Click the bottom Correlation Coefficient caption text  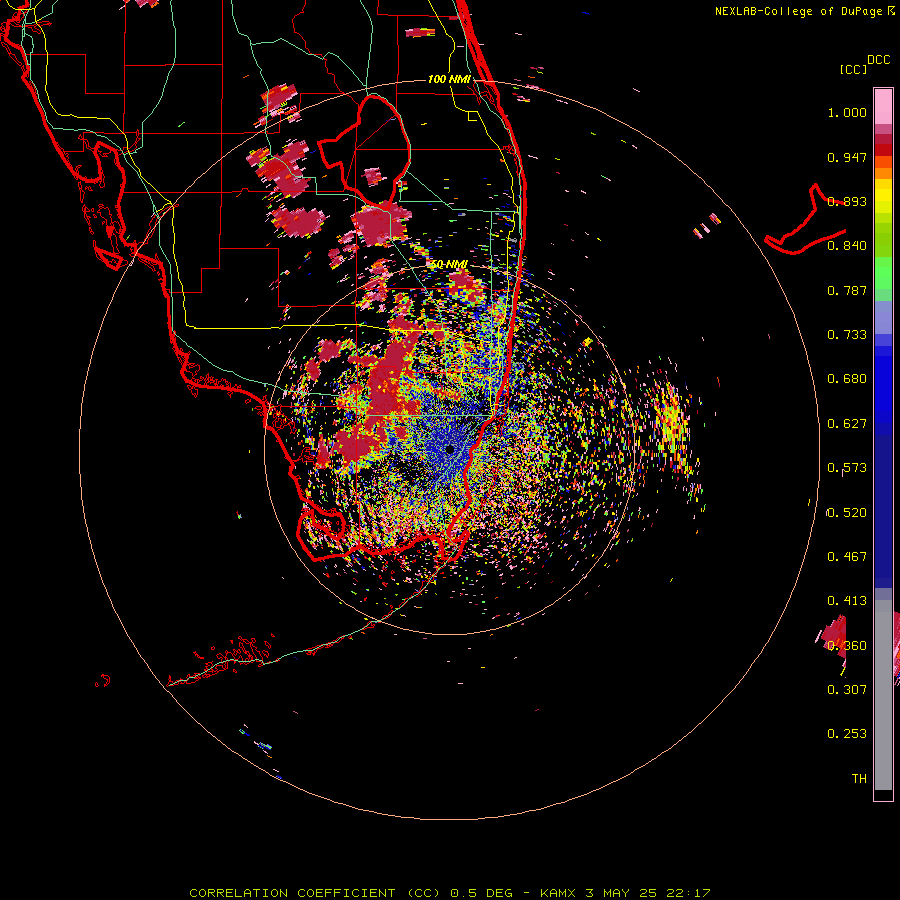[x=450, y=893]
